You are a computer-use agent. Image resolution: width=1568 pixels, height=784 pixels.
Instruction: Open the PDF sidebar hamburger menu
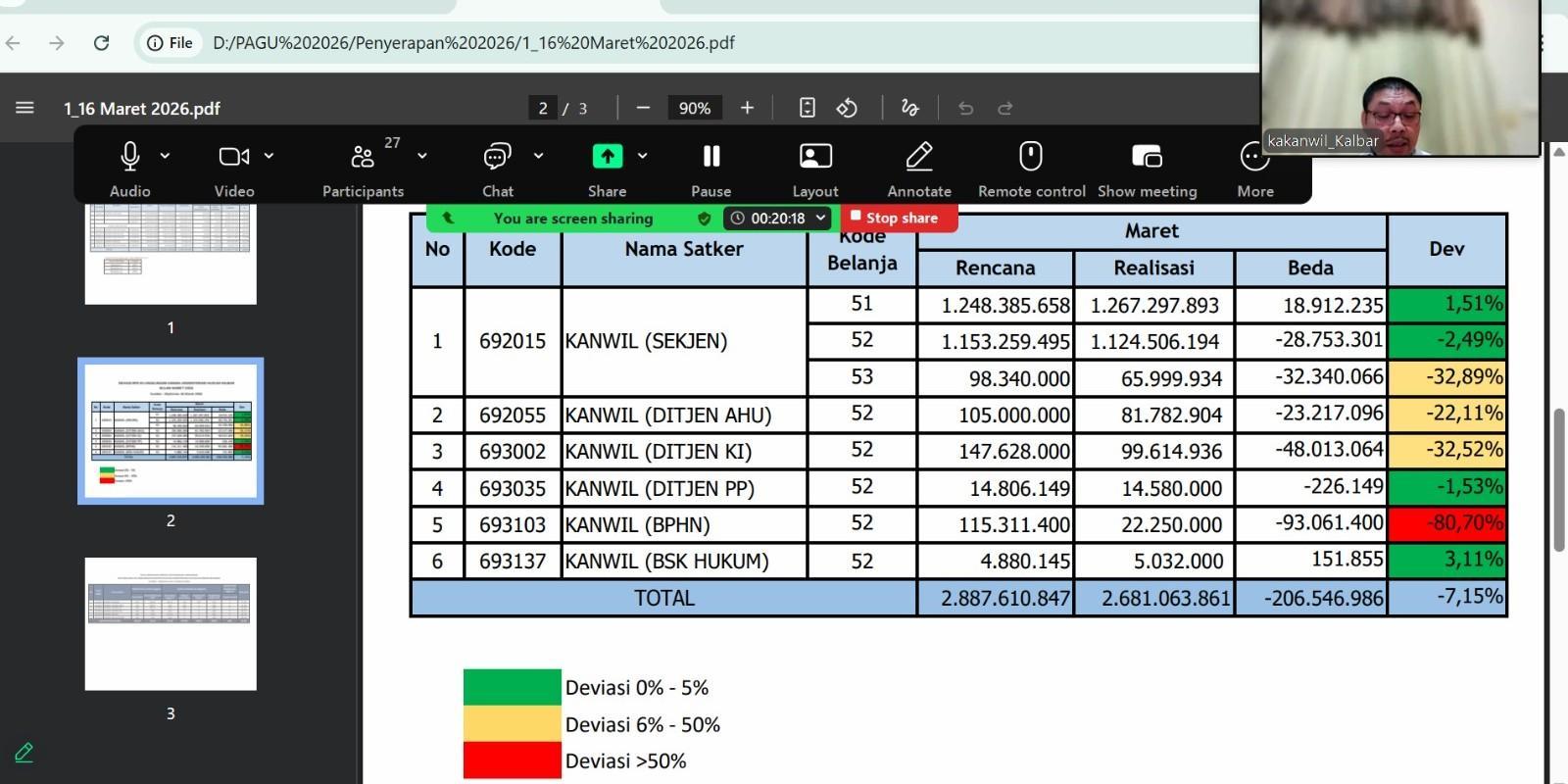(x=25, y=108)
